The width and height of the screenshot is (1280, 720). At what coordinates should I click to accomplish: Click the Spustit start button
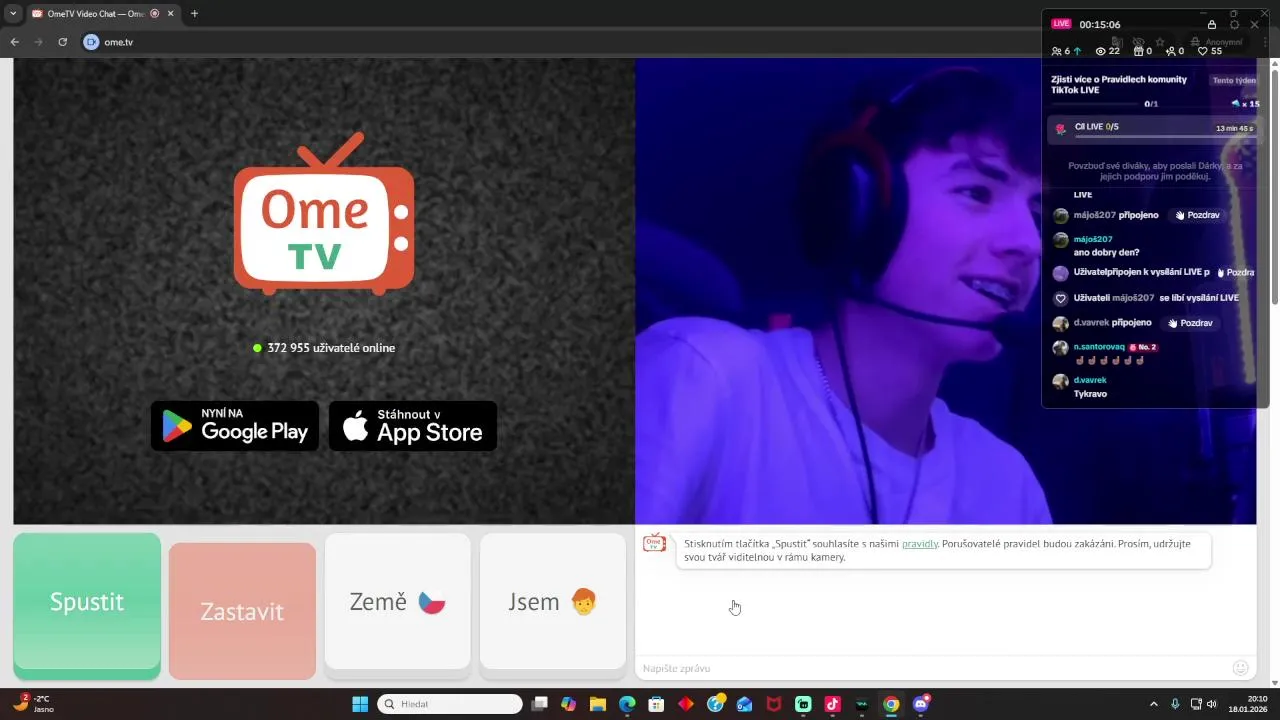pyautogui.click(x=87, y=605)
